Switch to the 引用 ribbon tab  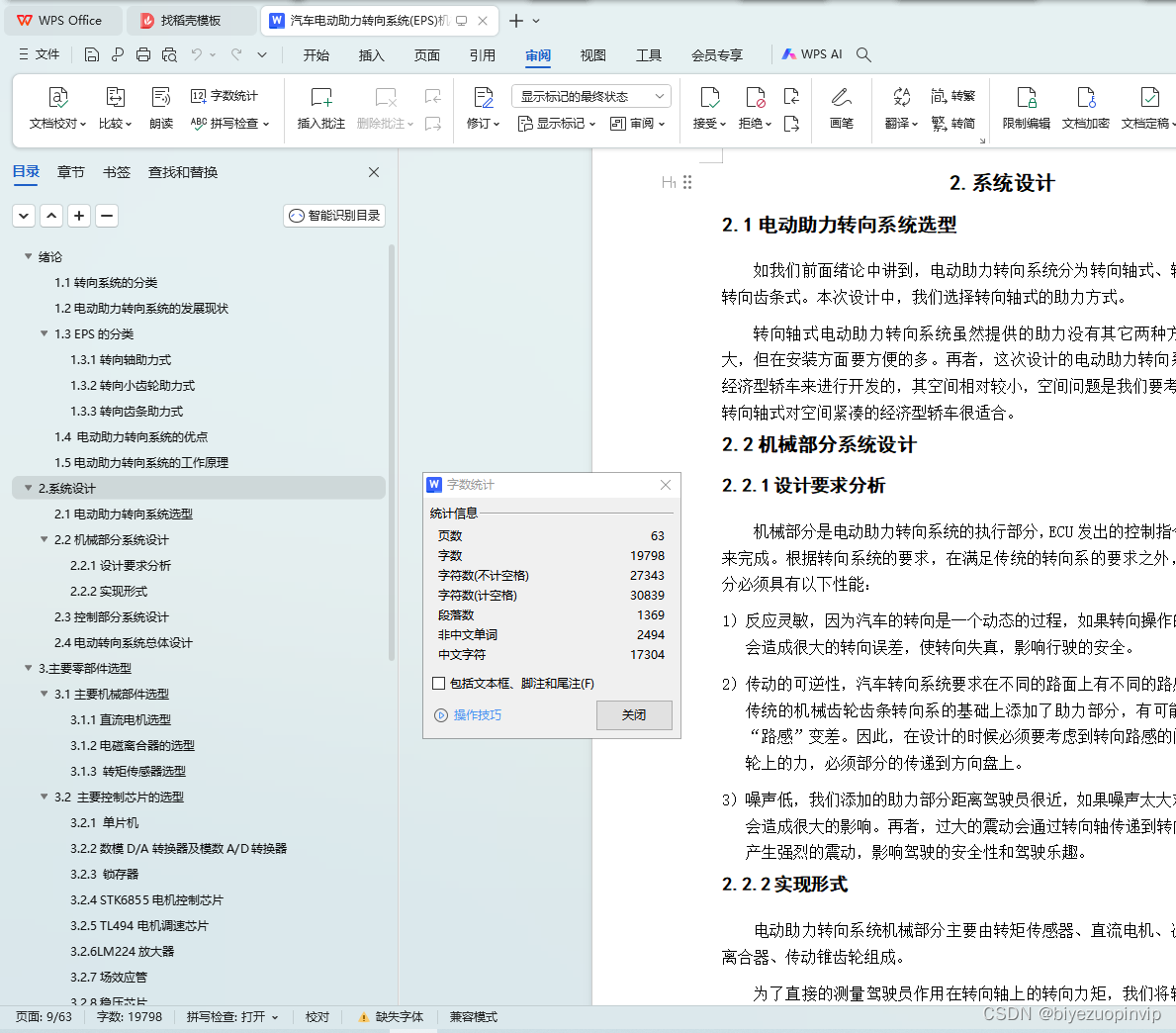pyautogui.click(x=483, y=54)
